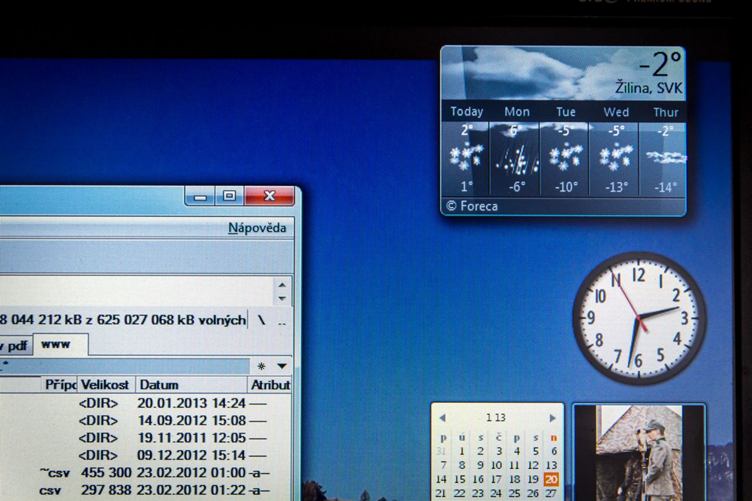Click the analog clock gadget

639,318
